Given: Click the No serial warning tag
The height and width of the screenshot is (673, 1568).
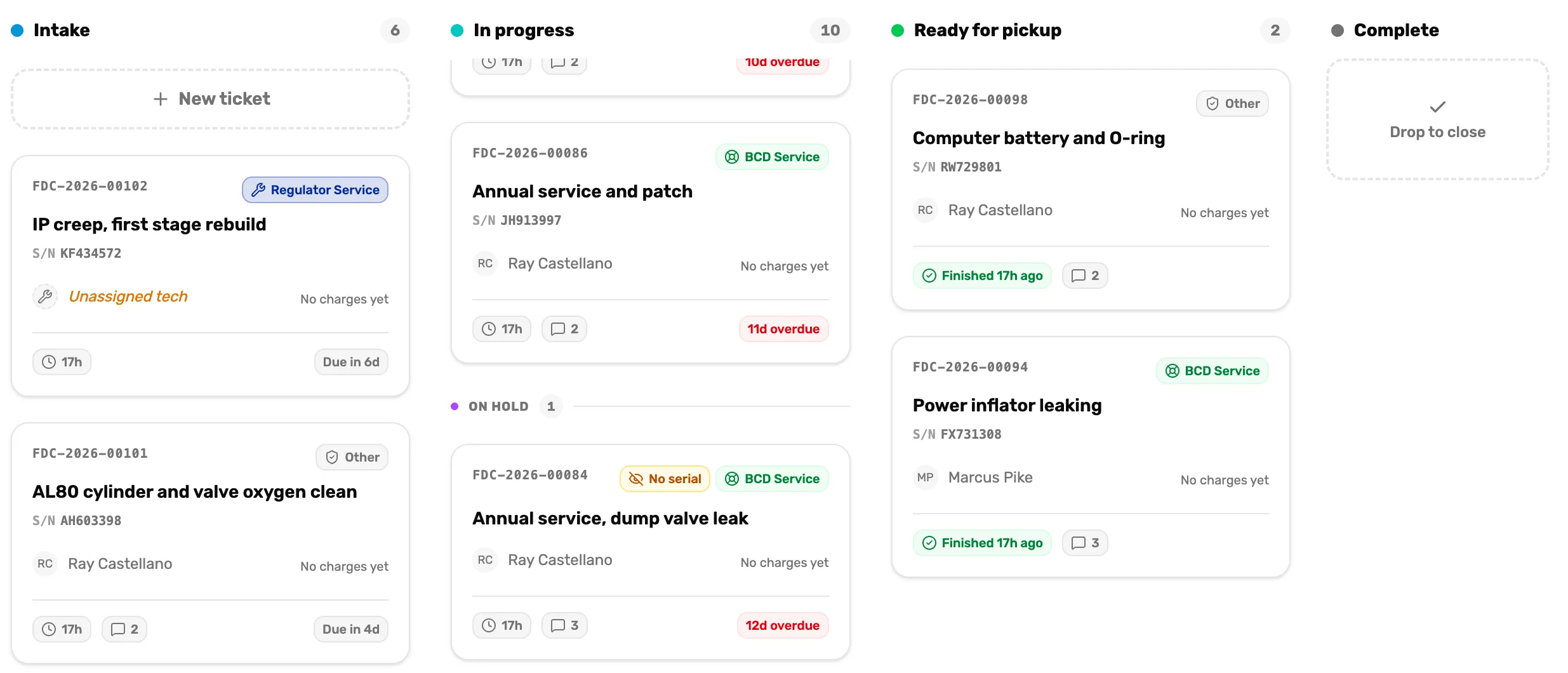Looking at the screenshot, I should pyautogui.click(x=665, y=479).
